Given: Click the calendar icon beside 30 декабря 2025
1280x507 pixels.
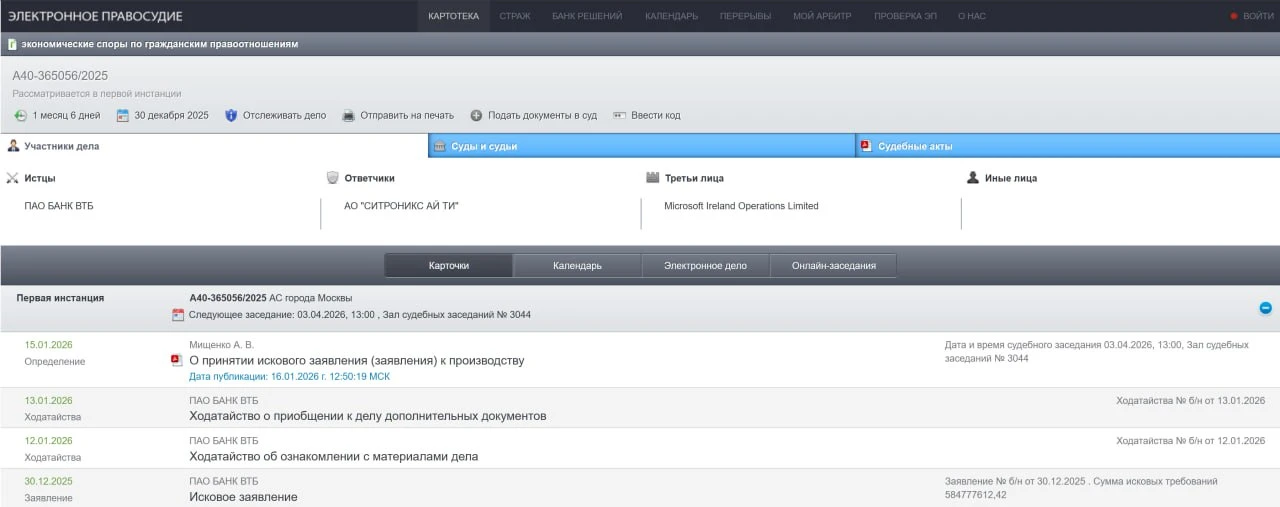Looking at the screenshot, I should 123,115.
